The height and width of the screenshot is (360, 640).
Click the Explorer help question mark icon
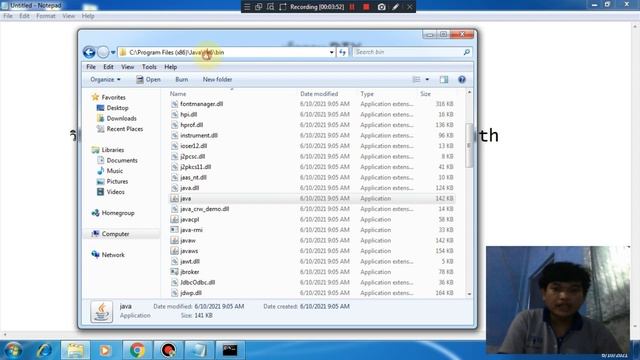[x=462, y=80]
